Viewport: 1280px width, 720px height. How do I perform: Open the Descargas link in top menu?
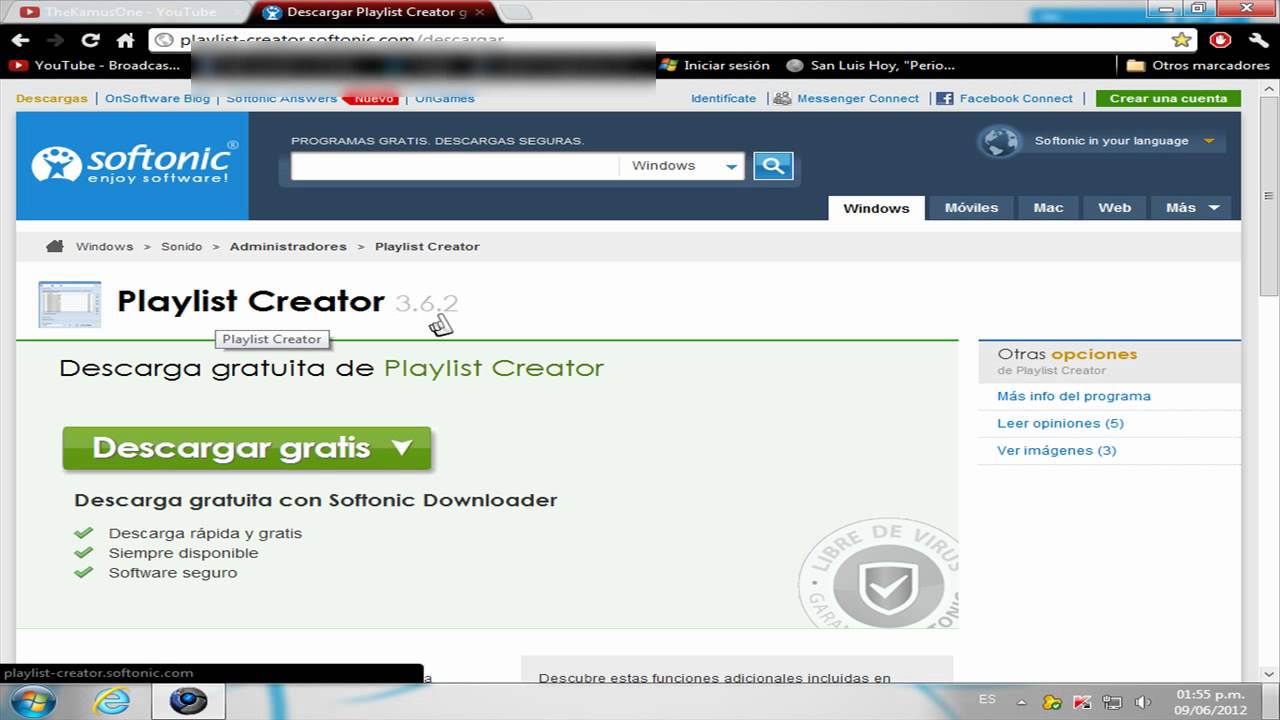point(52,98)
